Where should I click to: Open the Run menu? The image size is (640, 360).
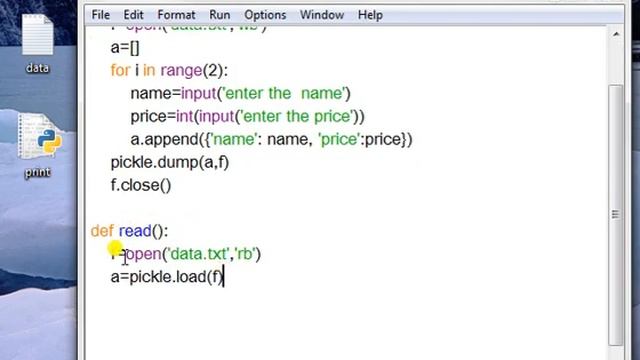point(220,15)
